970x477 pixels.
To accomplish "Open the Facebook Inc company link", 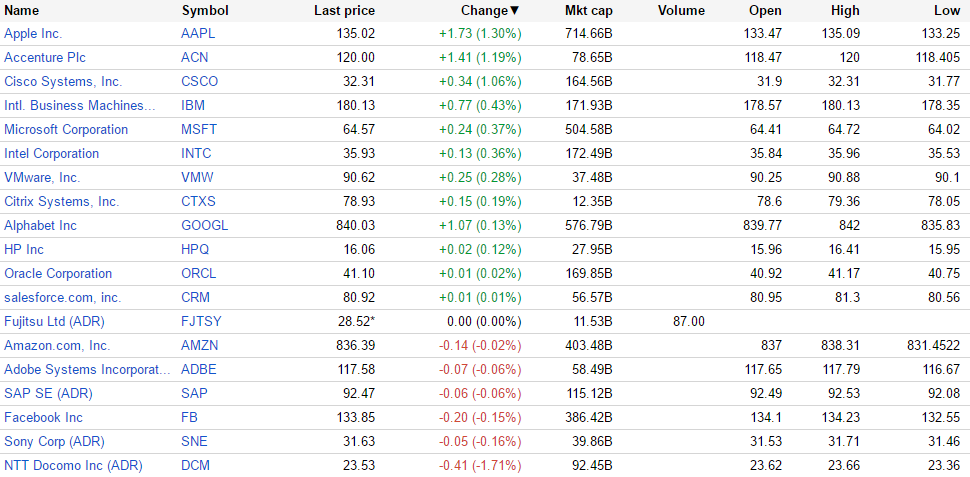I will [43, 418].
